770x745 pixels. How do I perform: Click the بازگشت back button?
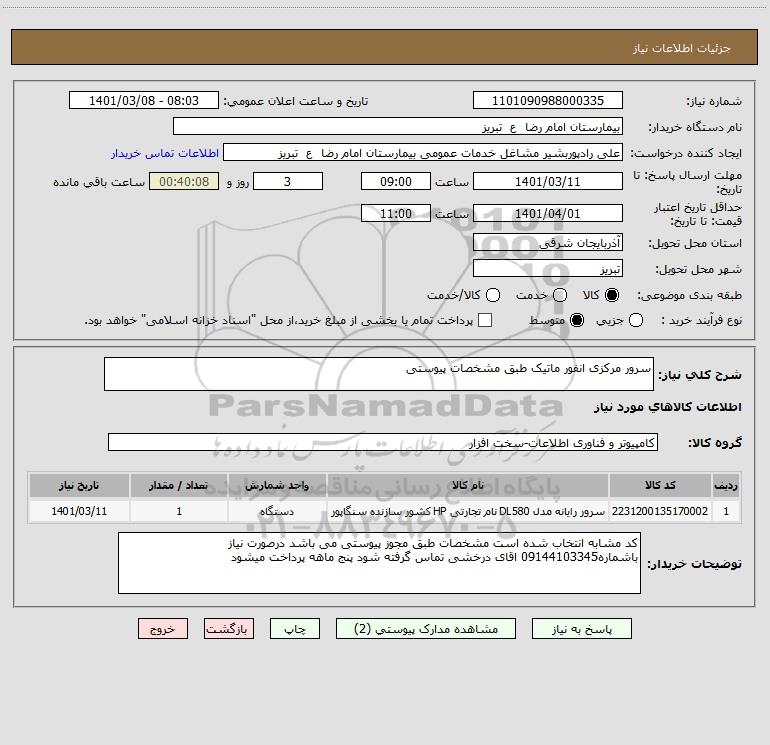point(229,629)
